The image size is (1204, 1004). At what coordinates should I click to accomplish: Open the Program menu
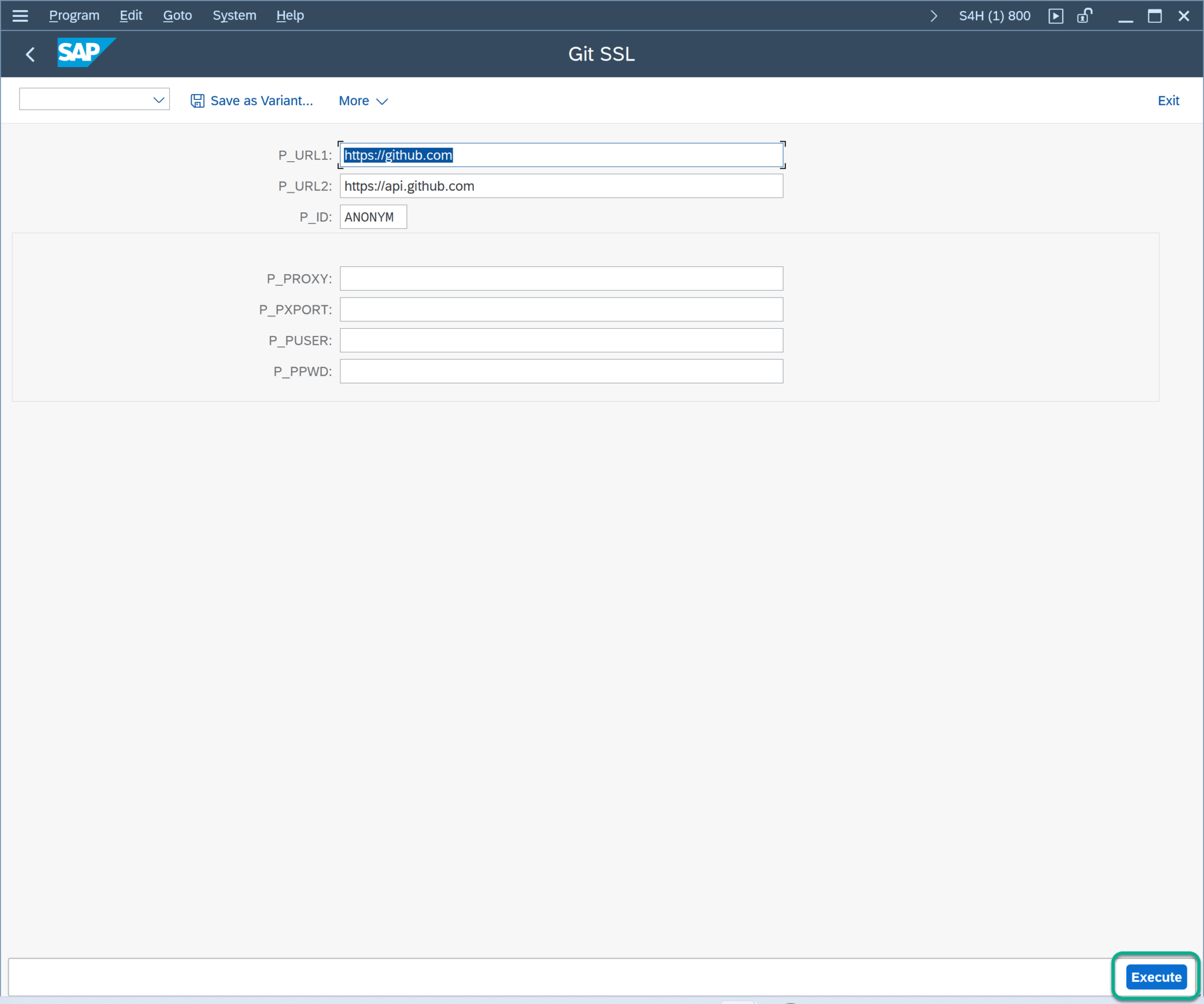tap(74, 16)
